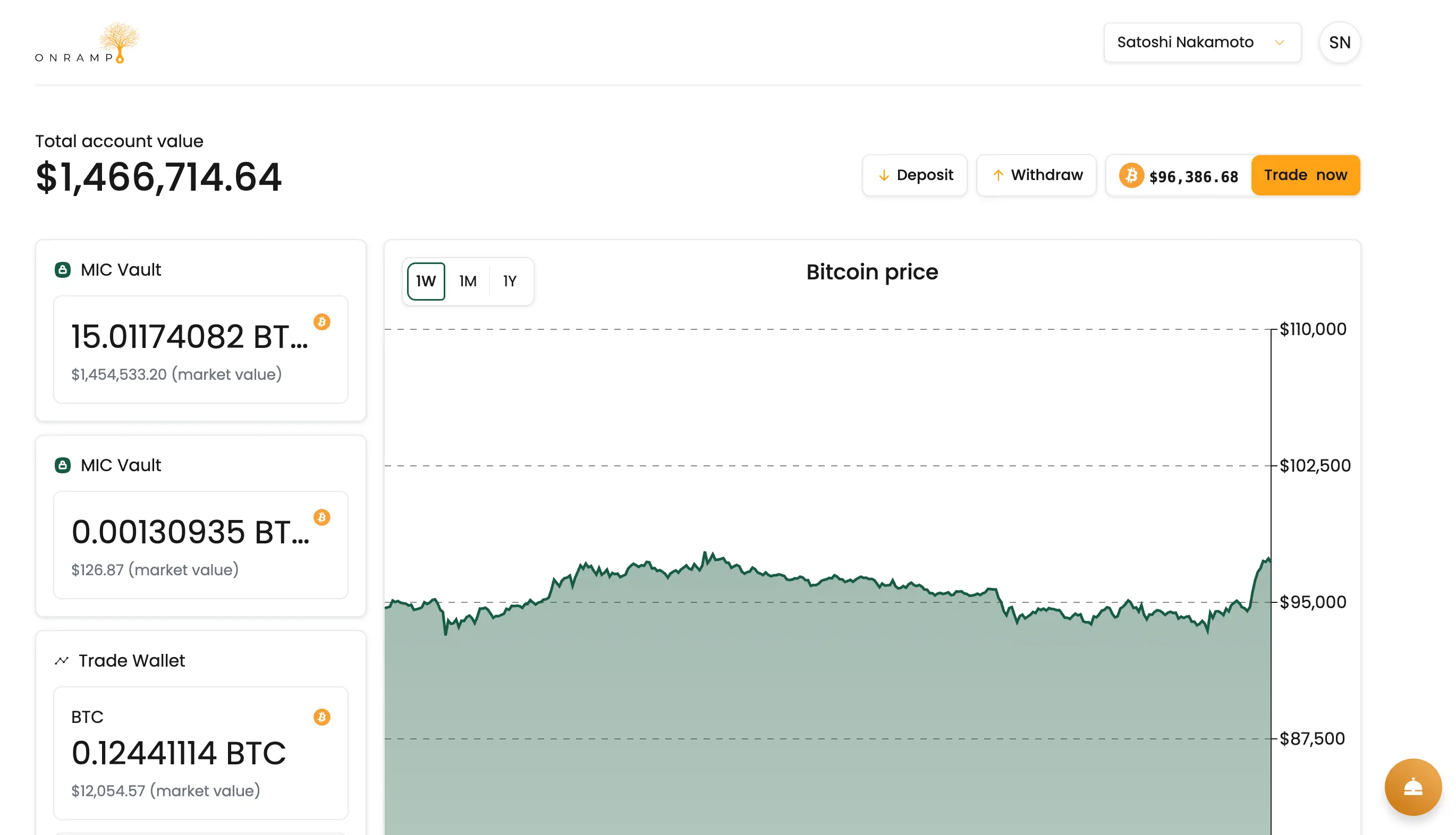Image resolution: width=1456 pixels, height=835 pixels.
Task: Click the Bitcoin price chart title
Action: click(x=872, y=272)
